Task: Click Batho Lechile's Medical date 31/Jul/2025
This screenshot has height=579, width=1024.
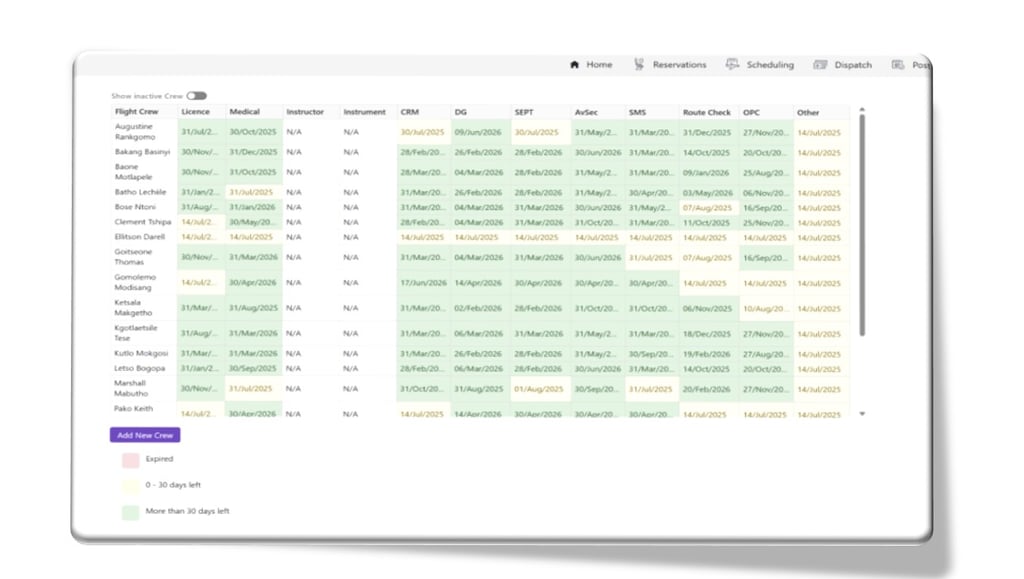Action: point(251,193)
